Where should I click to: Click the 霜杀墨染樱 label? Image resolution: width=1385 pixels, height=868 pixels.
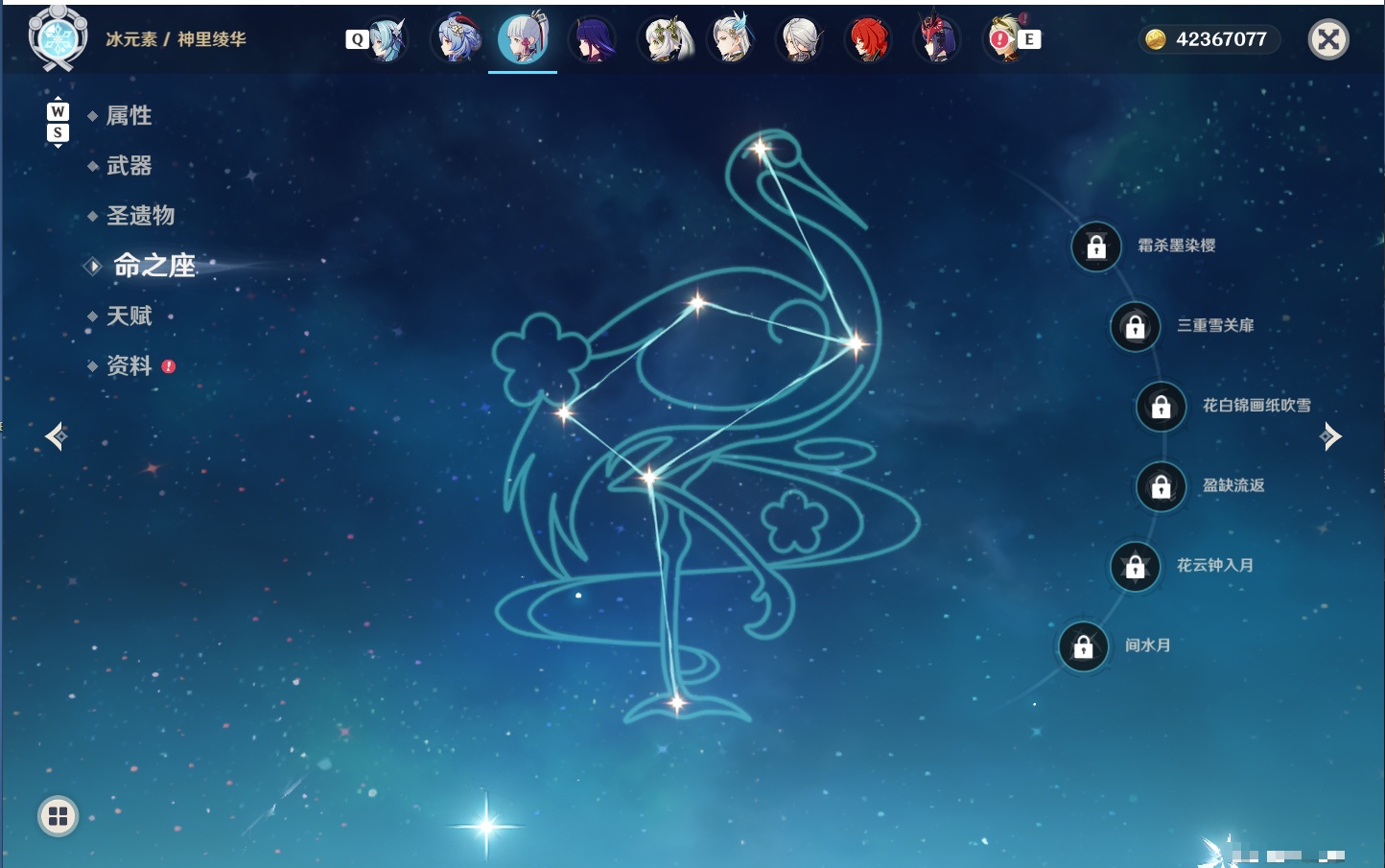point(1177,246)
